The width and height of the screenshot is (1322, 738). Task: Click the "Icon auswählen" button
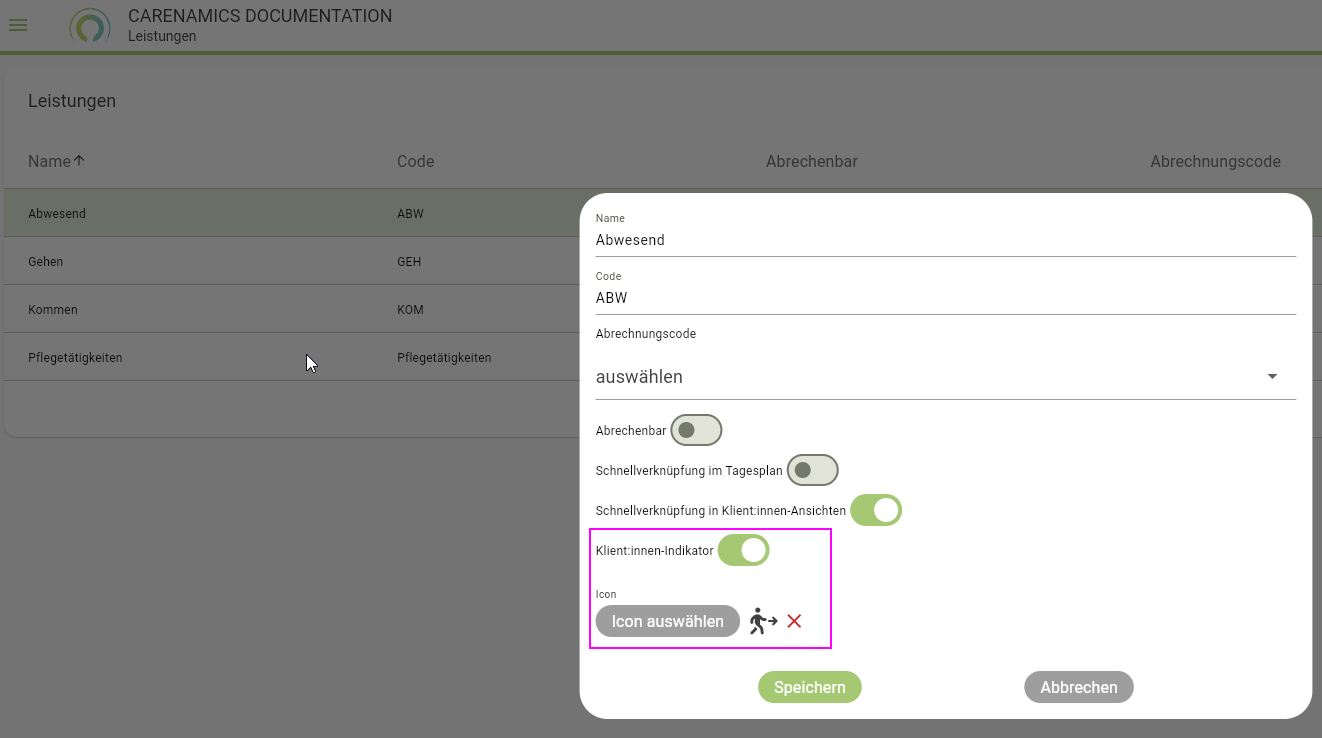pyautogui.click(x=667, y=620)
